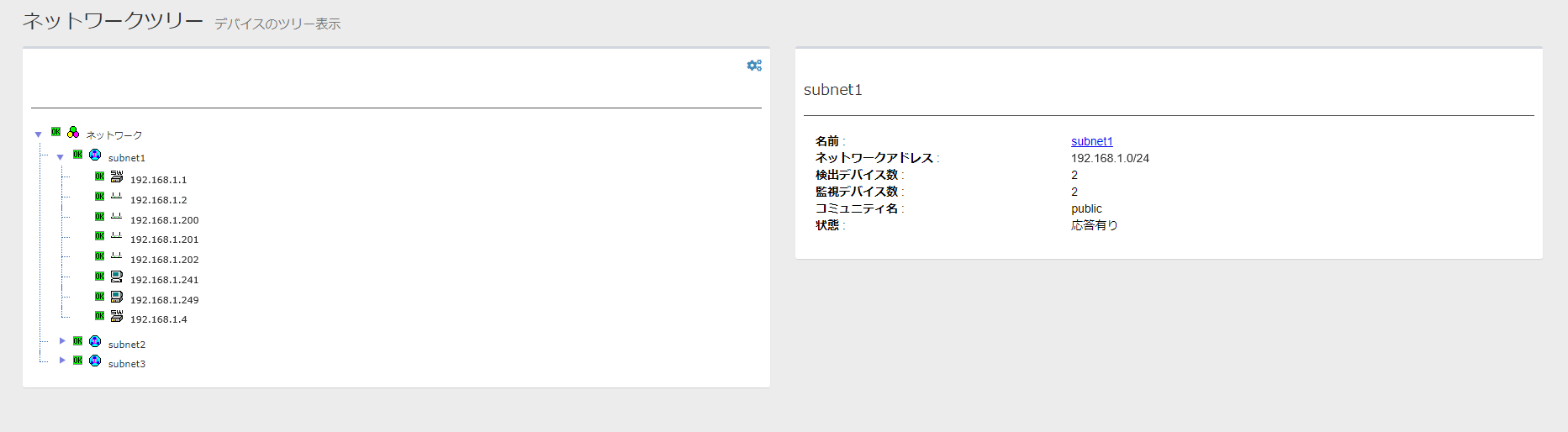The image size is (1568, 432).
Task: Click the switch icon for 192.168.1.4
Action: [117, 316]
